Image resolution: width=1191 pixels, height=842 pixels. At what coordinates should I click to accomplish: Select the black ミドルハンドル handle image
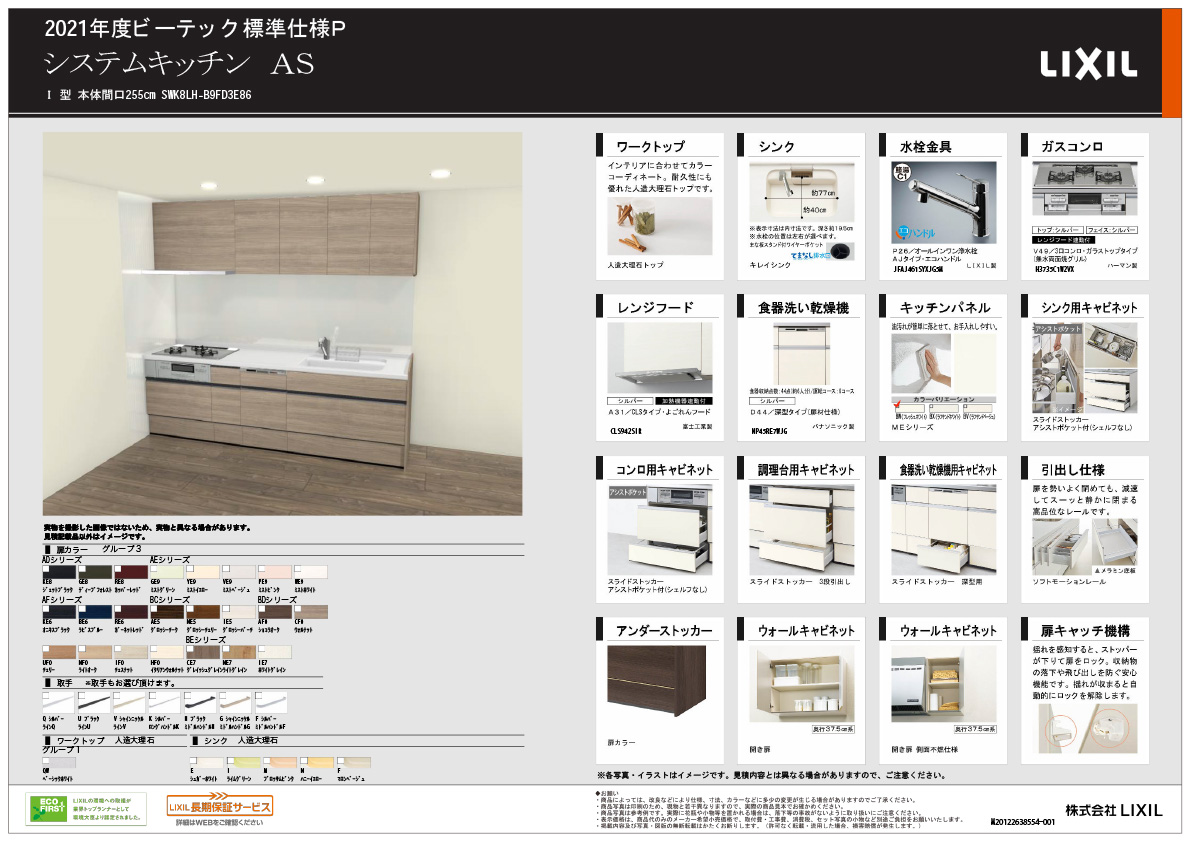tap(200, 702)
